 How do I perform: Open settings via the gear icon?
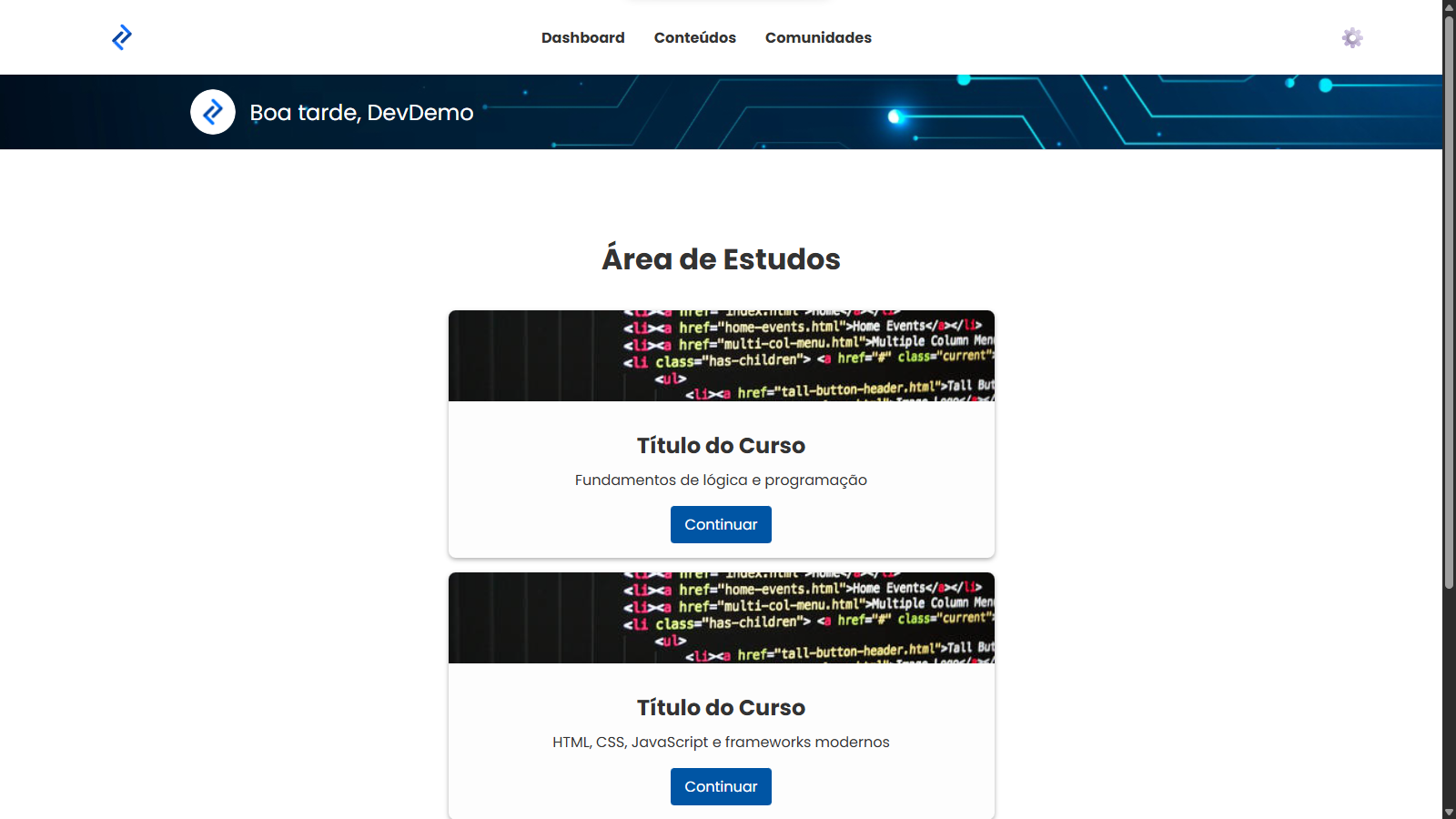pyautogui.click(x=1352, y=37)
